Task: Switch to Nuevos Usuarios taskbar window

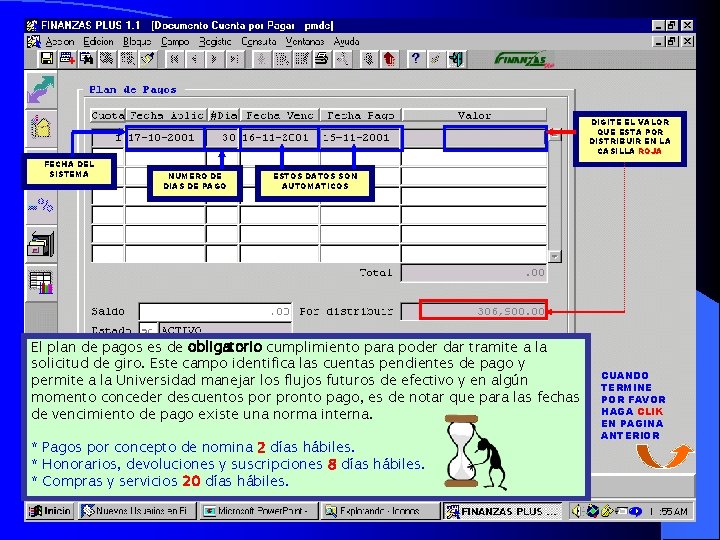Action: pyautogui.click(x=136, y=511)
